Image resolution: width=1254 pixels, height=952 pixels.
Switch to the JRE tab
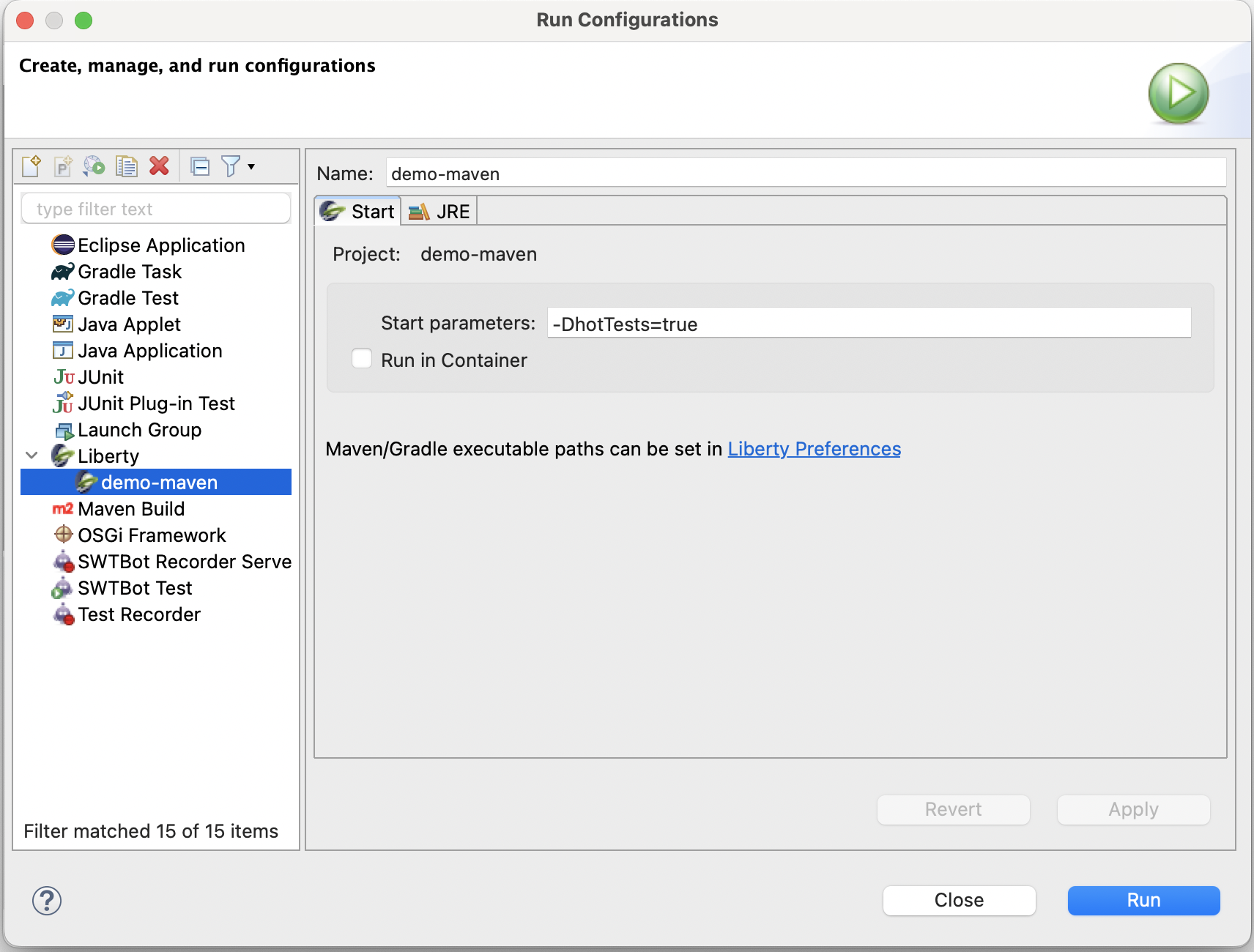439,212
